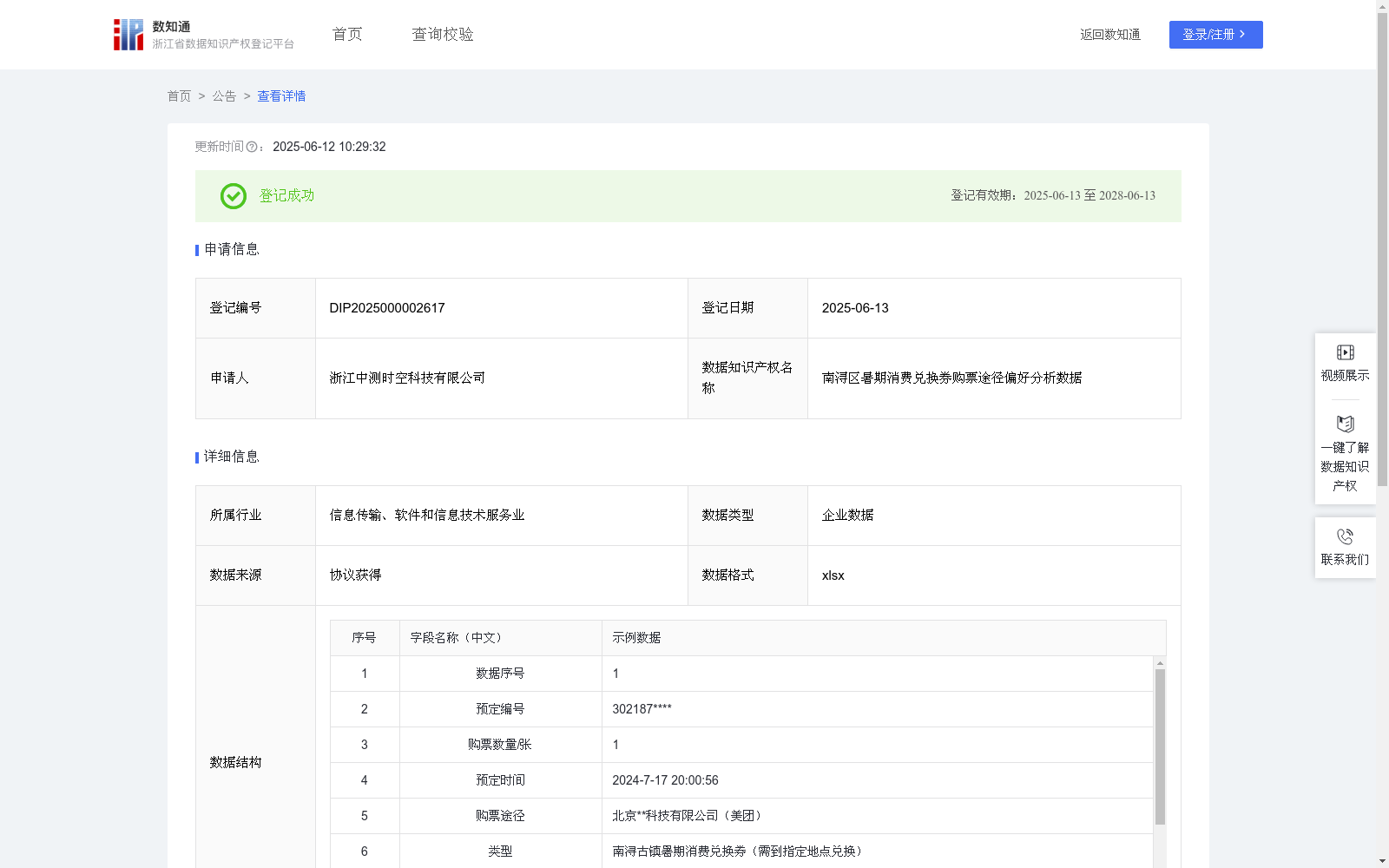
Task: Click the 所属行业 label cell
Action: (255, 516)
